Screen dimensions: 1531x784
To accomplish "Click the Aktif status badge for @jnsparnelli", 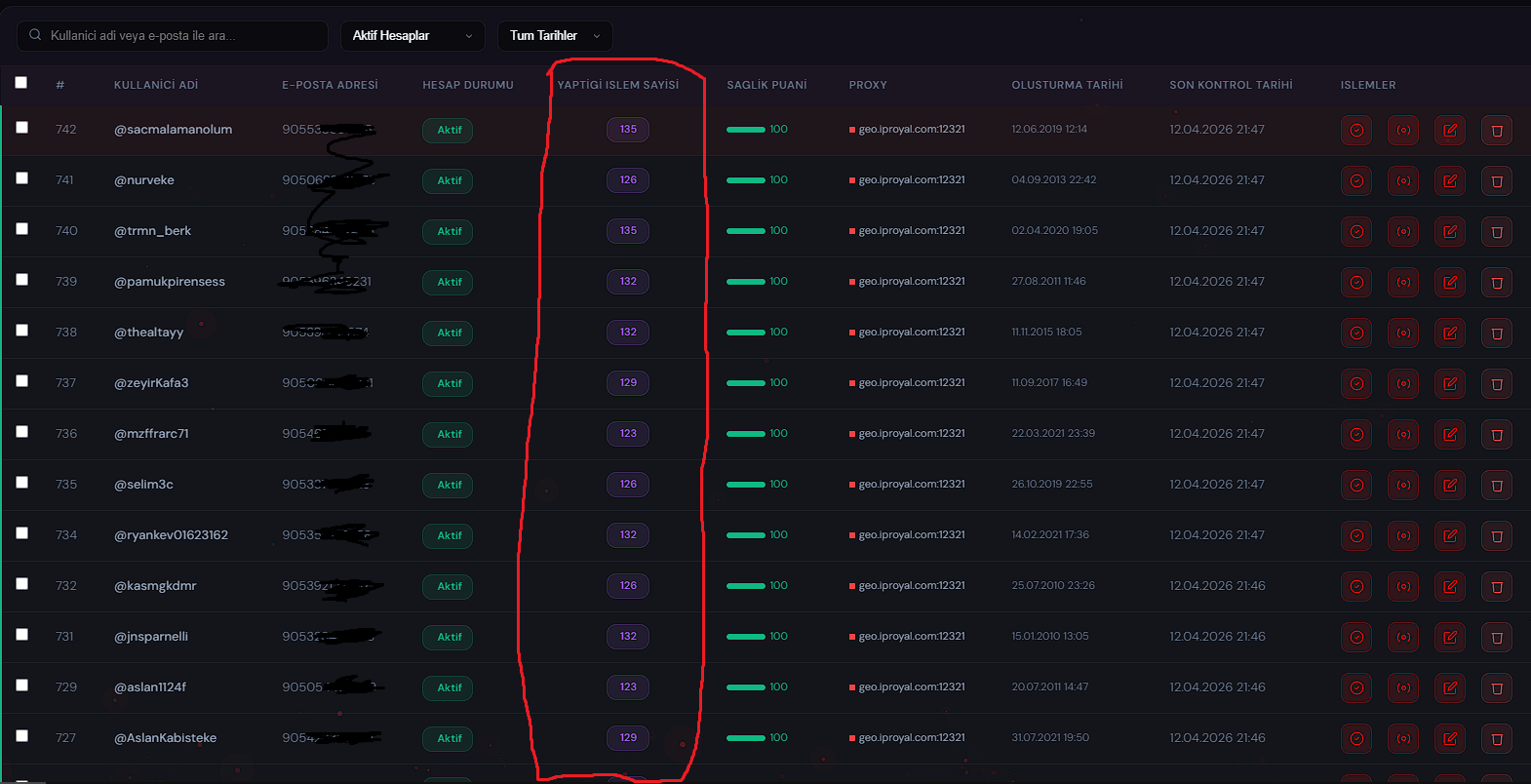I will coord(449,637).
